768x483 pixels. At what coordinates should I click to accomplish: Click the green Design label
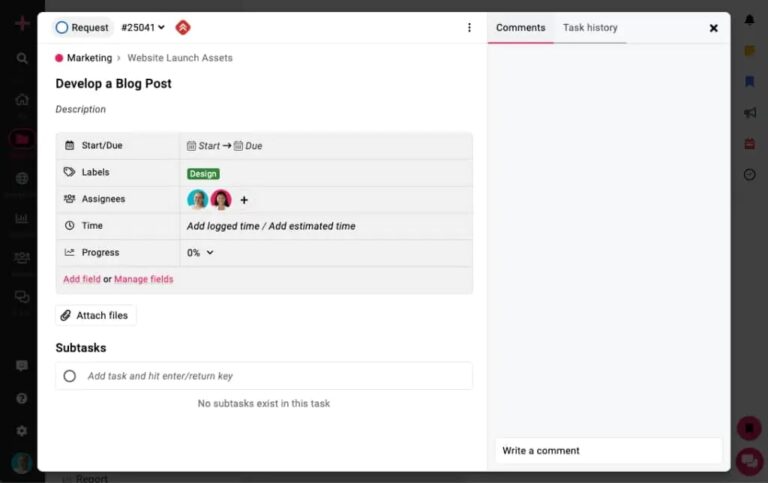pyautogui.click(x=203, y=174)
